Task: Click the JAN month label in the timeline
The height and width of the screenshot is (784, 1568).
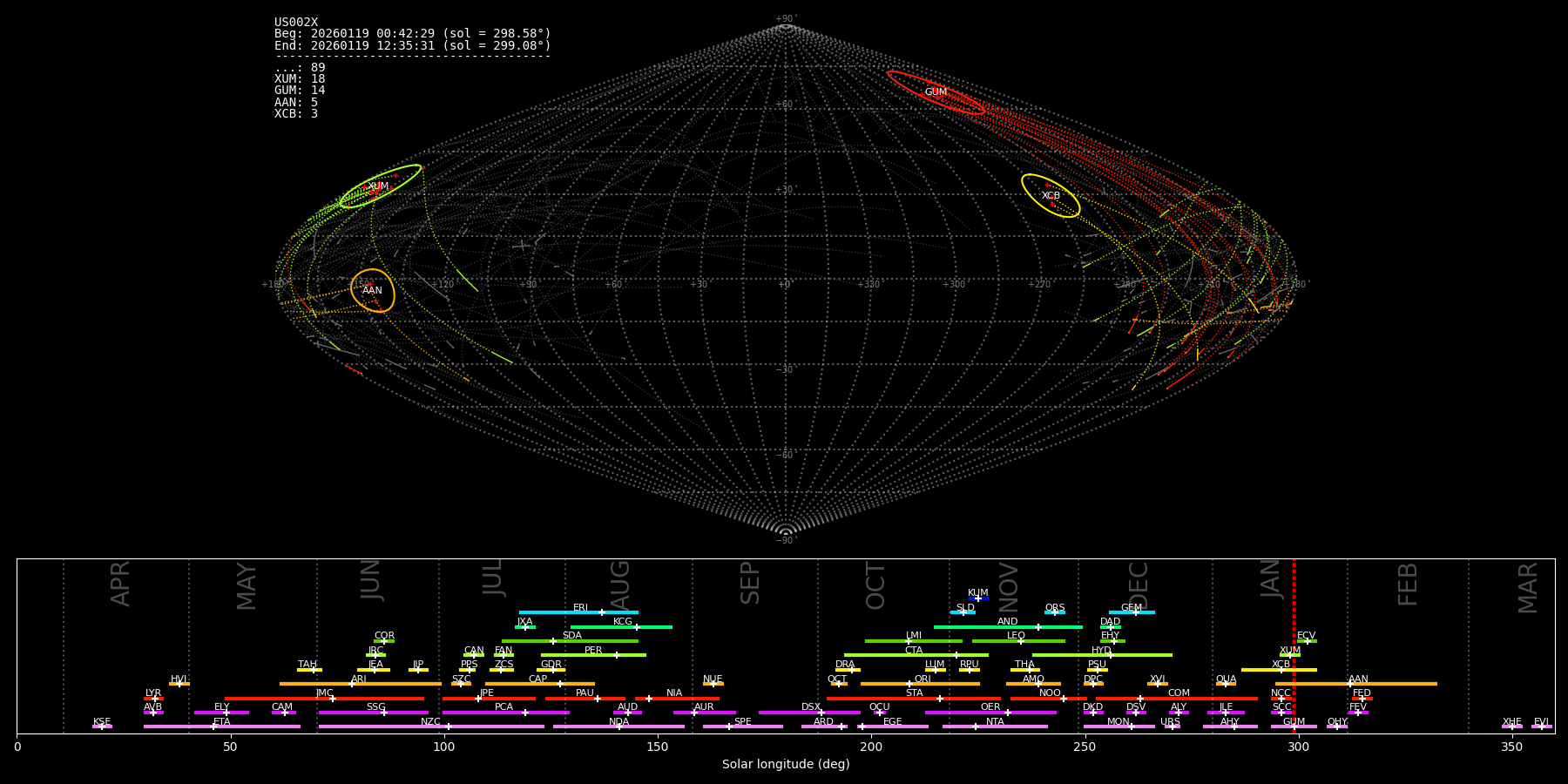Action: (1271, 579)
